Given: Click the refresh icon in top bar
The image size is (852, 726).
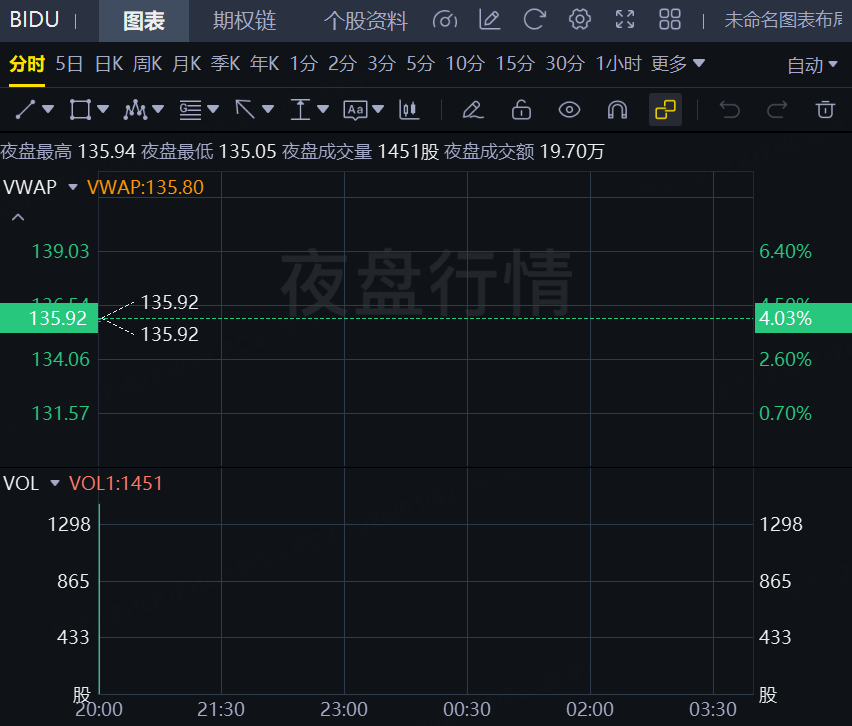Looking at the screenshot, I should coord(535,20).
